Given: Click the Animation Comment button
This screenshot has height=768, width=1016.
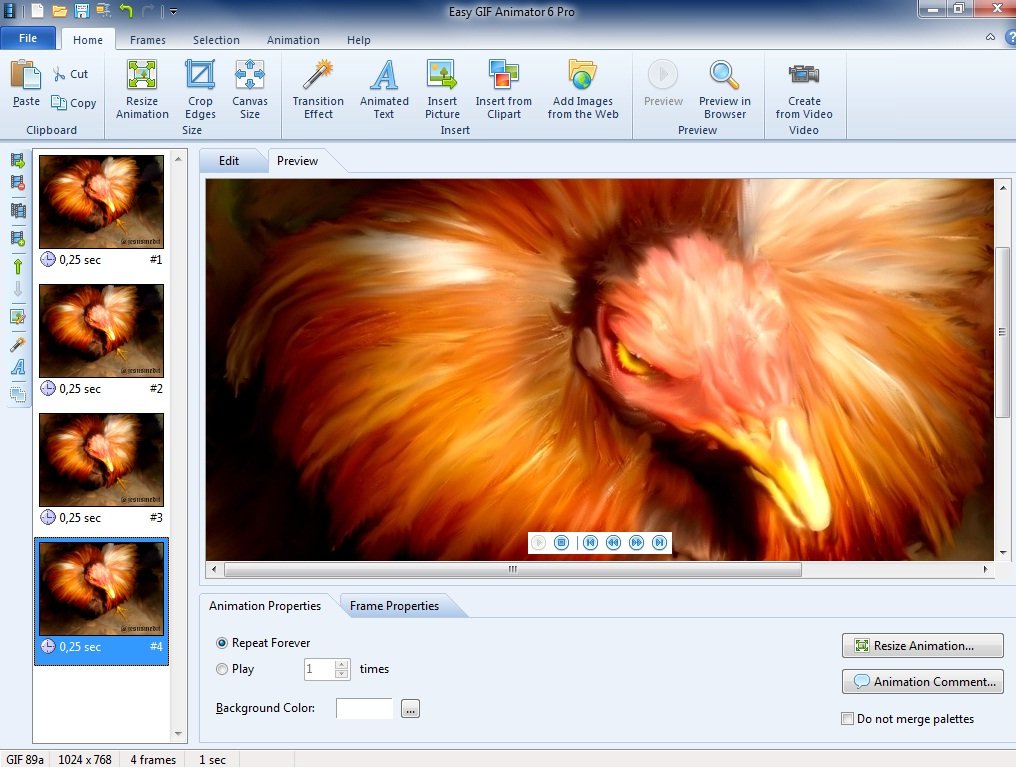Looking at the screenshot, I should click(923, 682).
